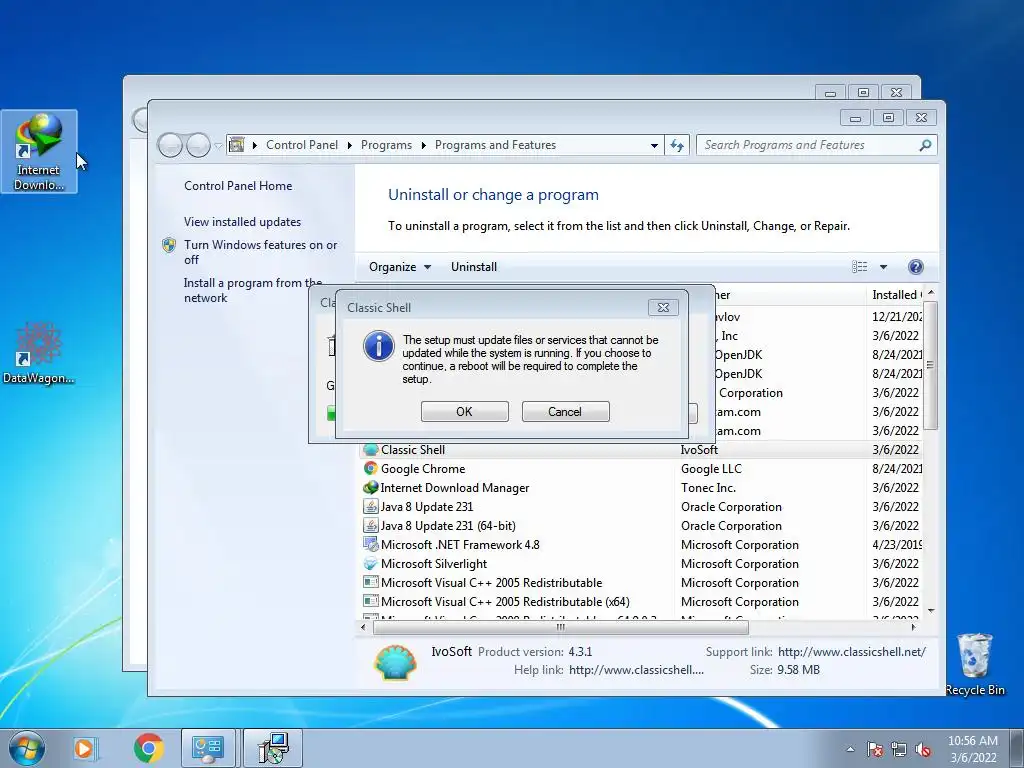Select Microsoft Silverlight in the list
This screenshot has width=1024, height=768.
pyautogui.click(x=641, y=563)
